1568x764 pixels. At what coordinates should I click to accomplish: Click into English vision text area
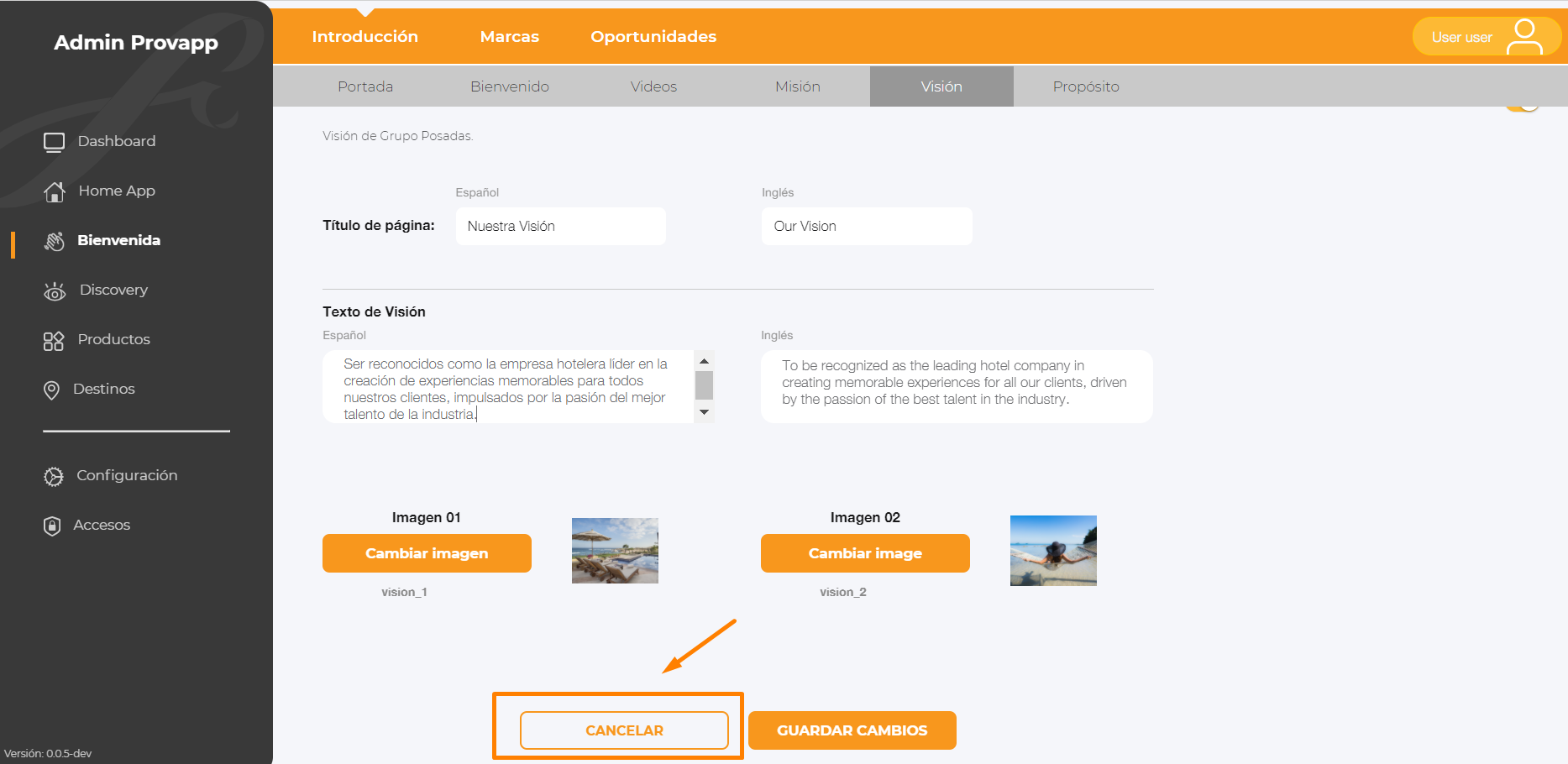pos(957,386)
